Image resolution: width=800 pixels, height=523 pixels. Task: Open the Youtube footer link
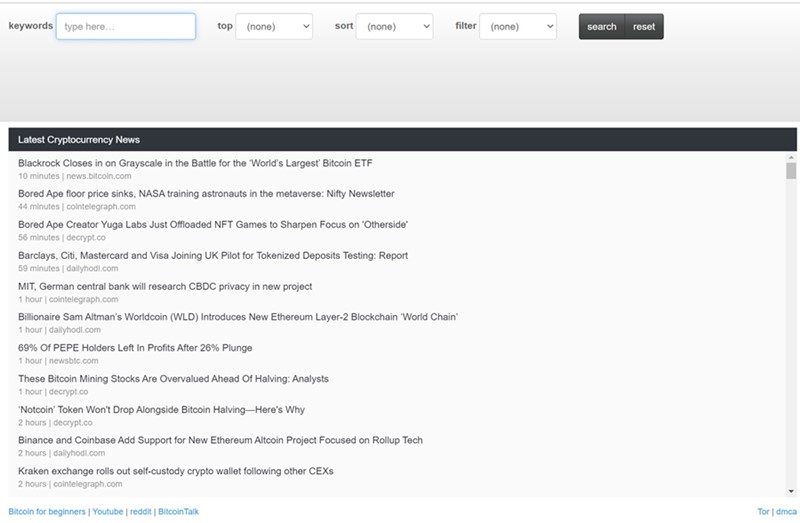[108, 512]
